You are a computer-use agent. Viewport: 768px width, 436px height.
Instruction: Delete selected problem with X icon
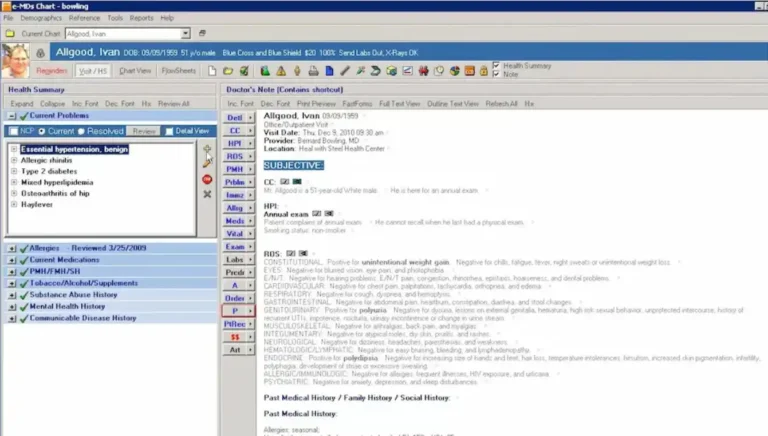pyautogui.click(x=207, y=194)
